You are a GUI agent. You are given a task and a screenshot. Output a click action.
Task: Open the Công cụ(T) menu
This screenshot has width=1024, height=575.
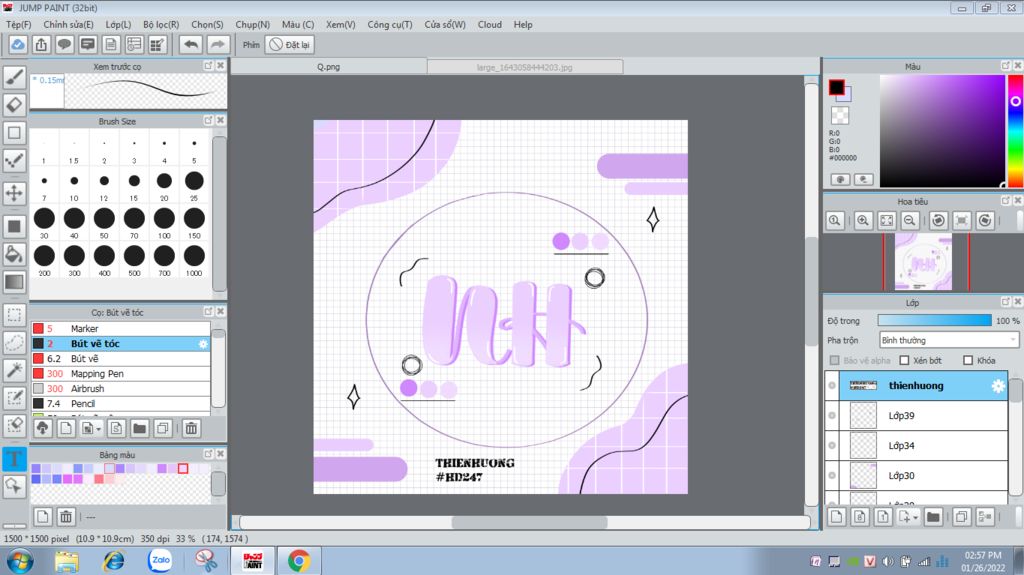click(x=389, y=24)
